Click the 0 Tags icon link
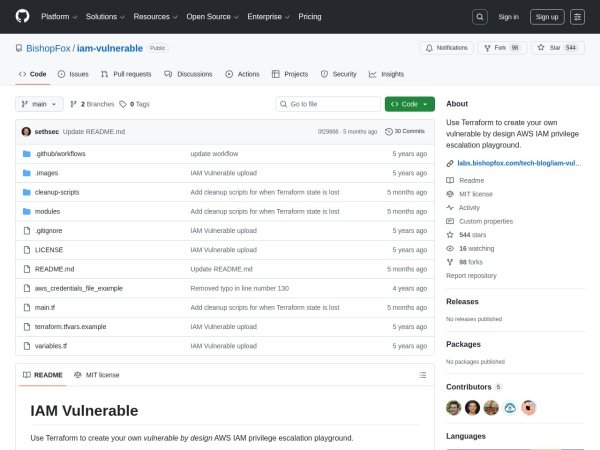Image resolution: width=600 pixels, height=450 pixels. (x=122, y=104)
